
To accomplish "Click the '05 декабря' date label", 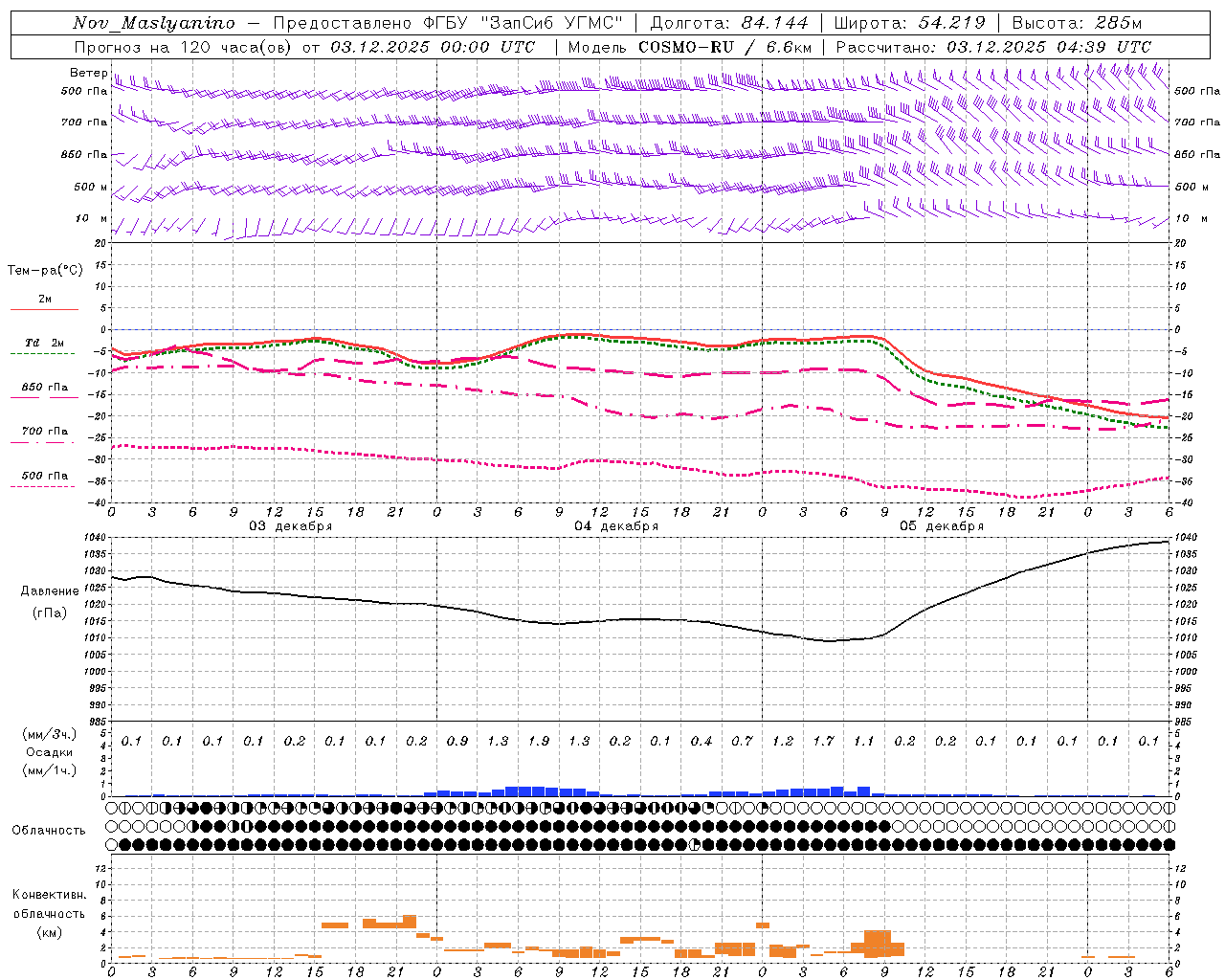I will click(942, 526).
